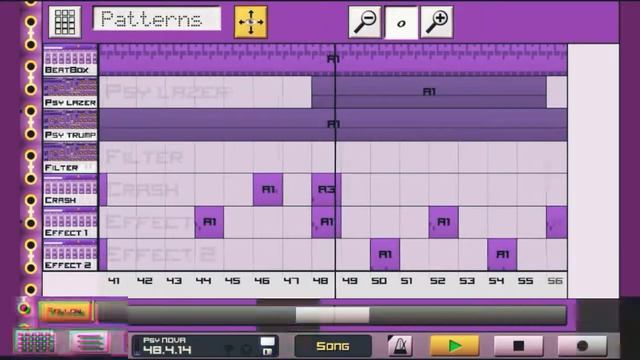Open the hamburger menu icon

coord(89,342)
